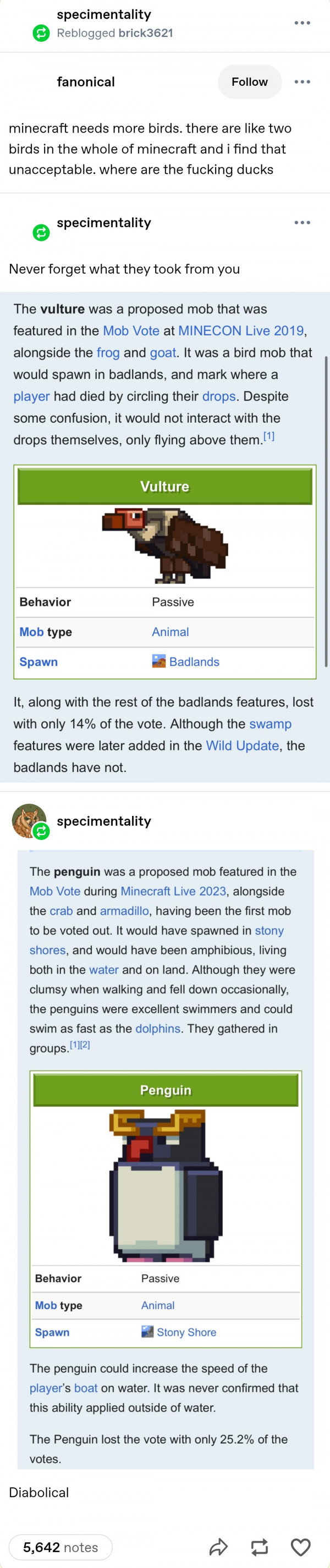Screen dimensions: 330x1568
Task: View the vulture sprite image
Action: click(165, 545)
